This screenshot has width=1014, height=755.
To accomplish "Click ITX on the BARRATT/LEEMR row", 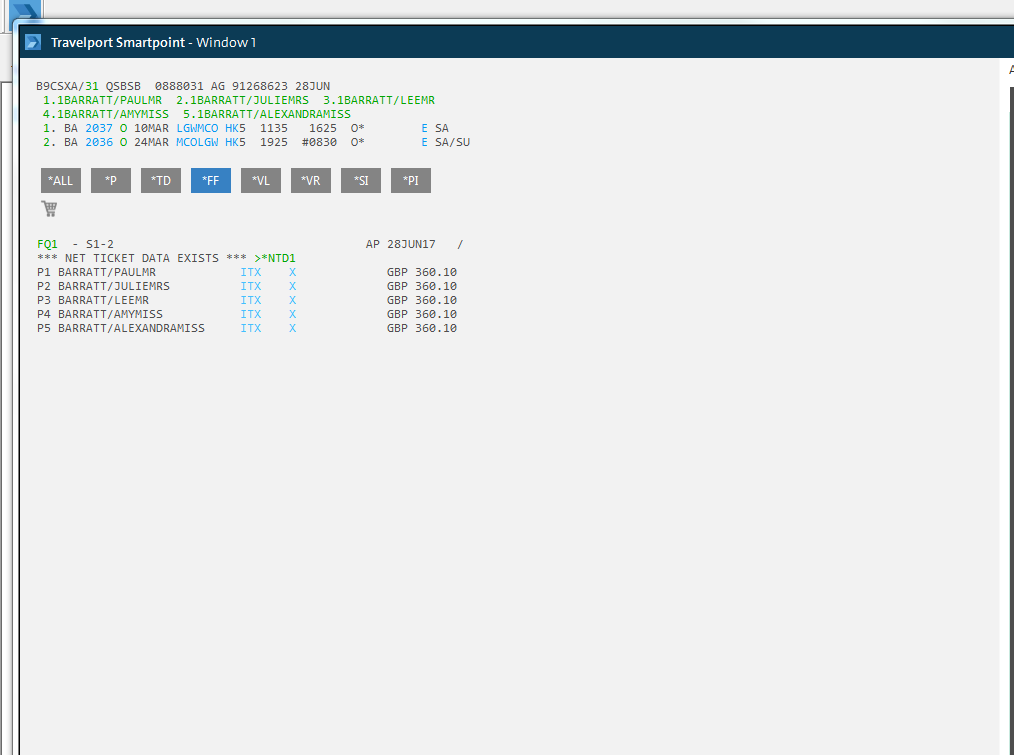I will click(x=251, y=300).
